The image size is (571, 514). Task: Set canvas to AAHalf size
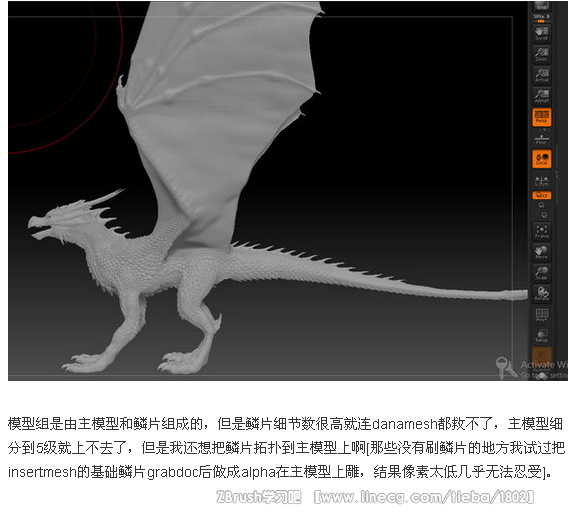[541, 96]
